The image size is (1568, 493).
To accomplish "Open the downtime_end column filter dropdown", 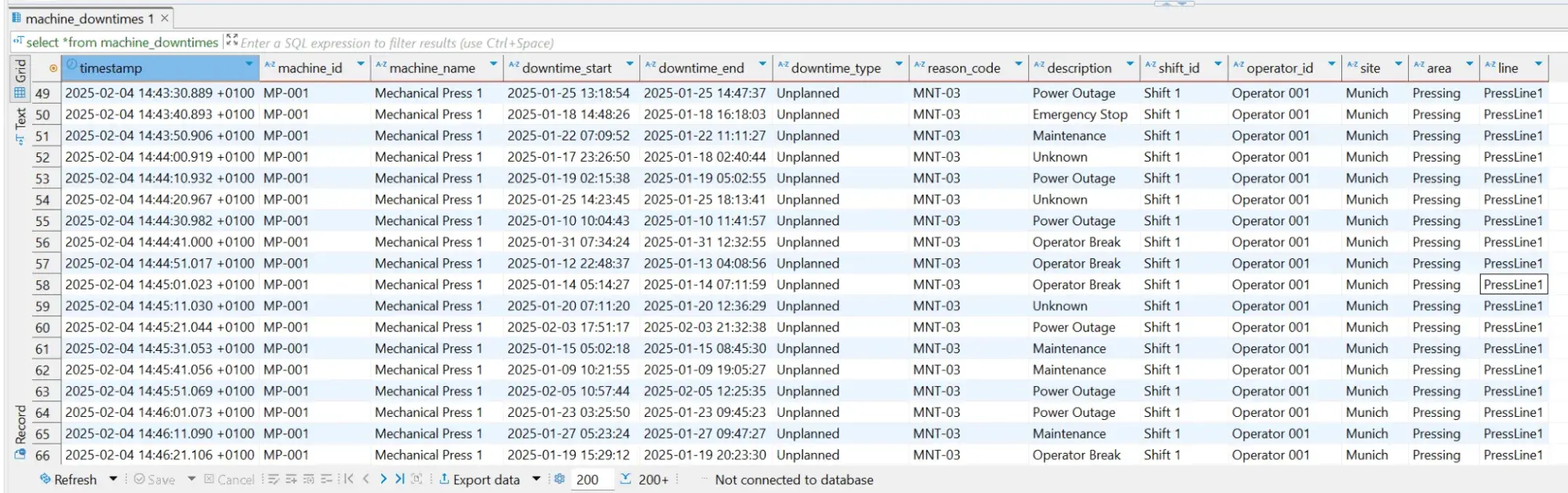I will coord(762,64).
